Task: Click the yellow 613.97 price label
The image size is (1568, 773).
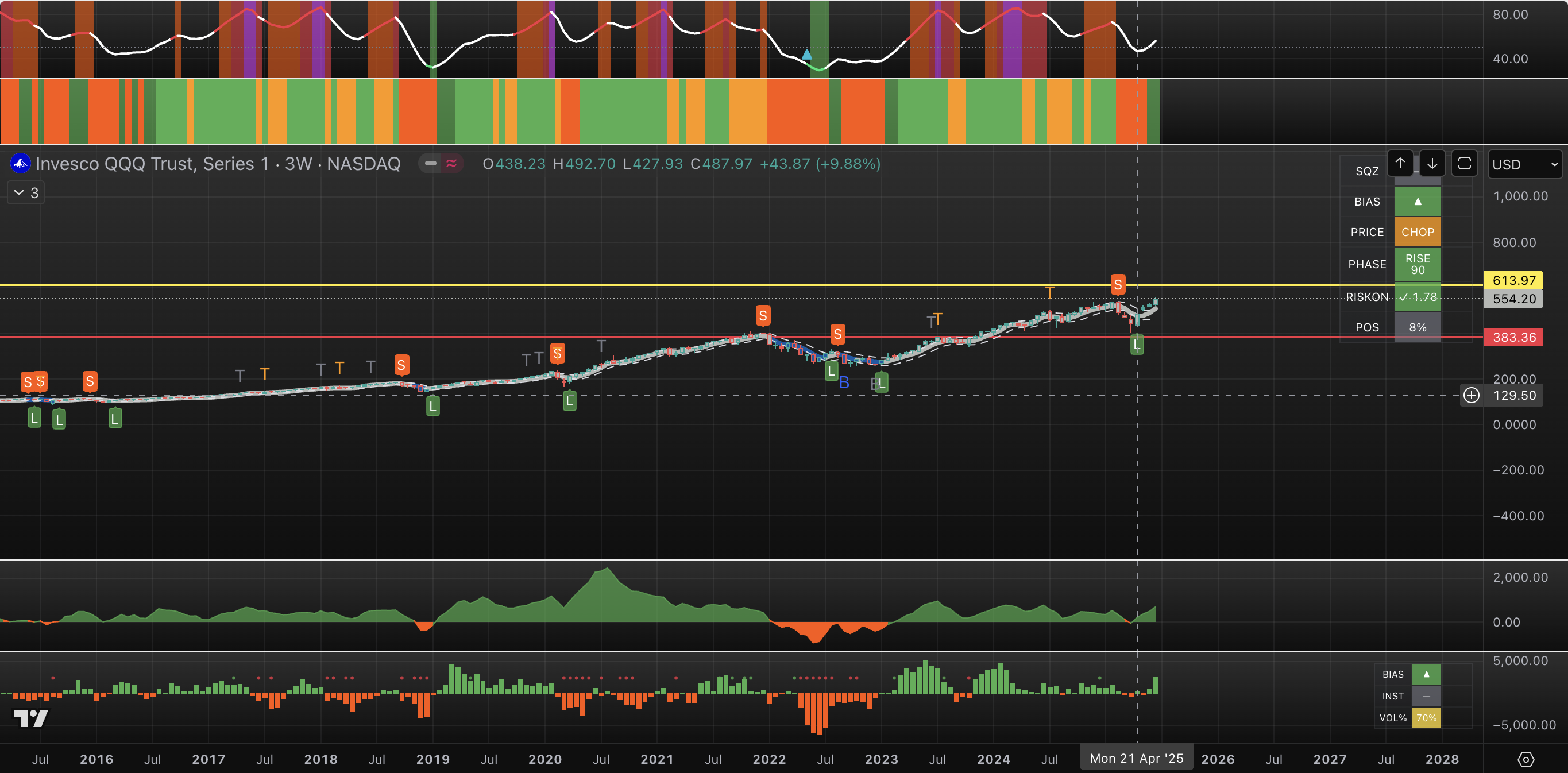Action: pos(1513,281)
